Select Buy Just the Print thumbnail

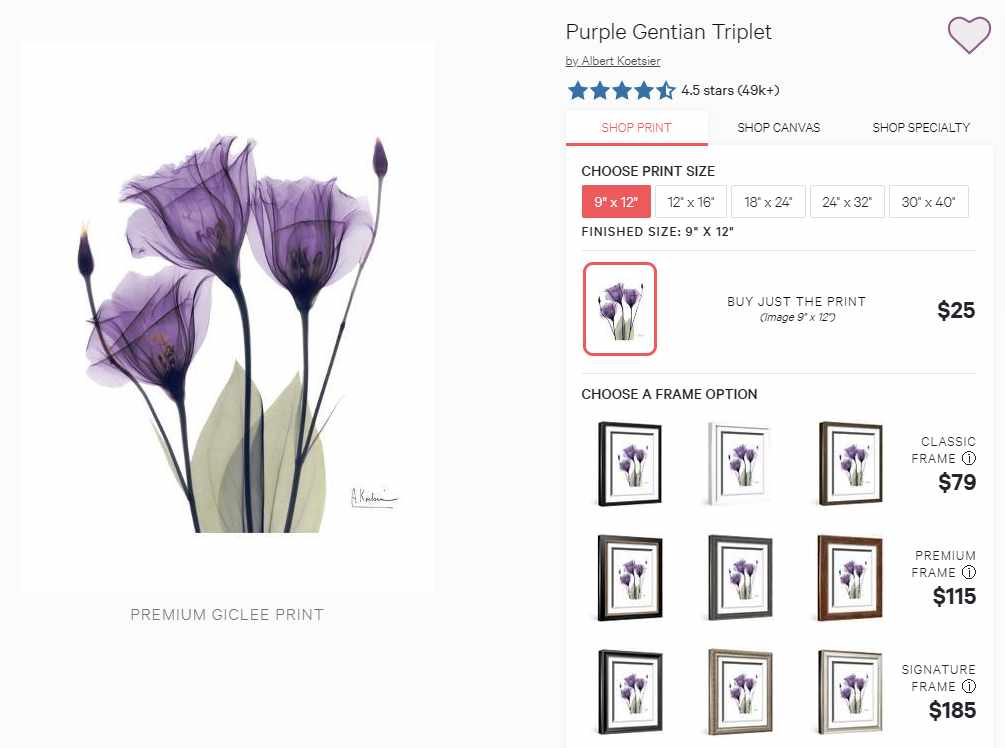620,309
